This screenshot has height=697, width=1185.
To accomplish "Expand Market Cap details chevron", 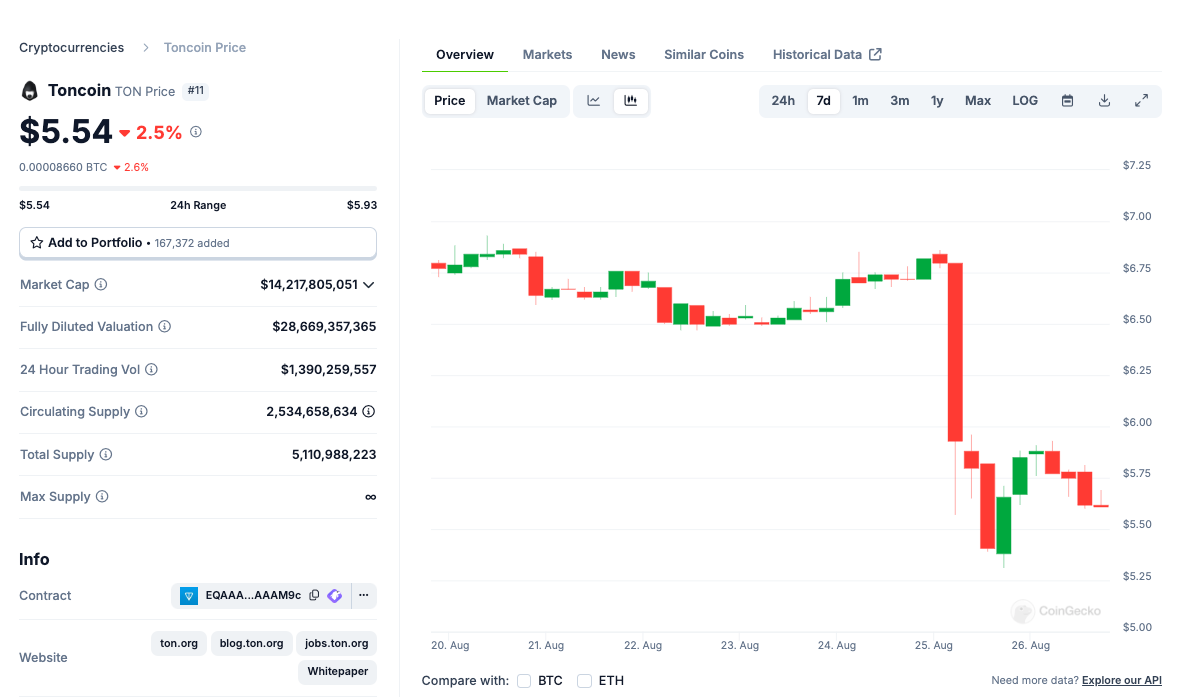I will point(369,285).
